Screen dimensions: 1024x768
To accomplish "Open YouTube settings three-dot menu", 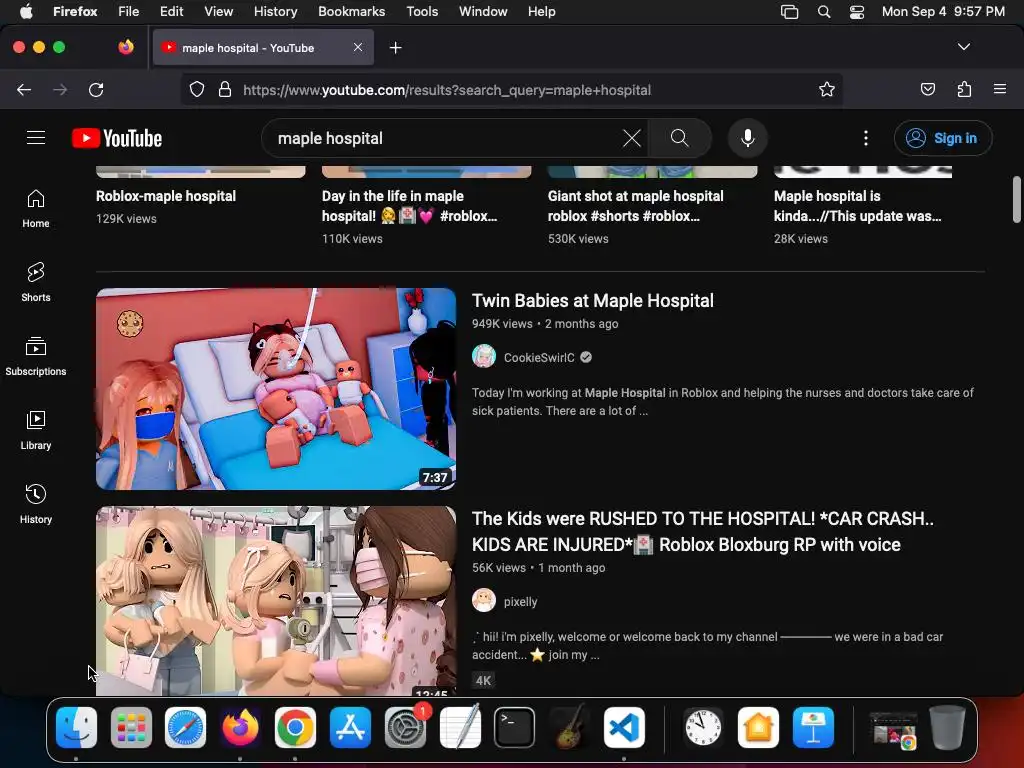I will (866, 138).
